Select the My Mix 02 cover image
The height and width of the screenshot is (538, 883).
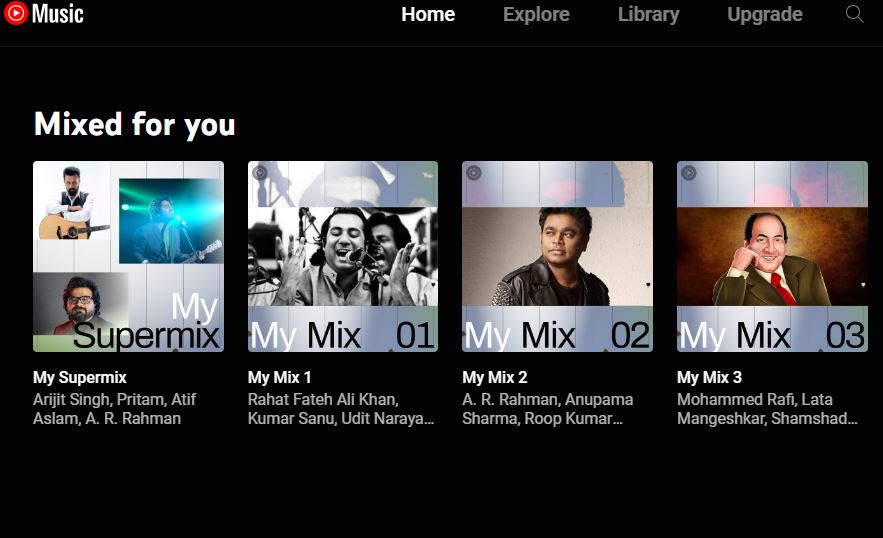[x=557, y=257]
